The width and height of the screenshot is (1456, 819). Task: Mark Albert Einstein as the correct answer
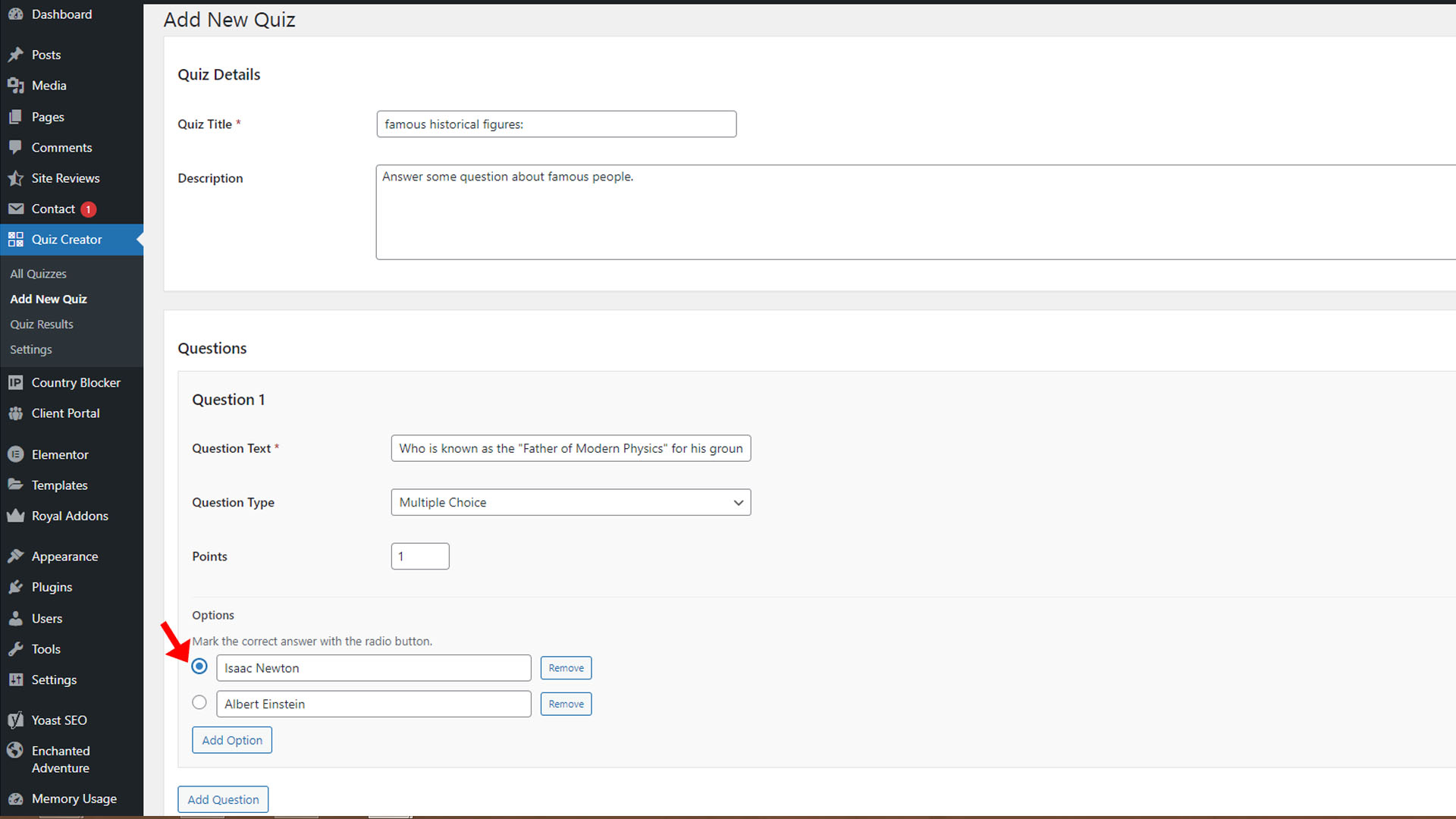[199, 701]
